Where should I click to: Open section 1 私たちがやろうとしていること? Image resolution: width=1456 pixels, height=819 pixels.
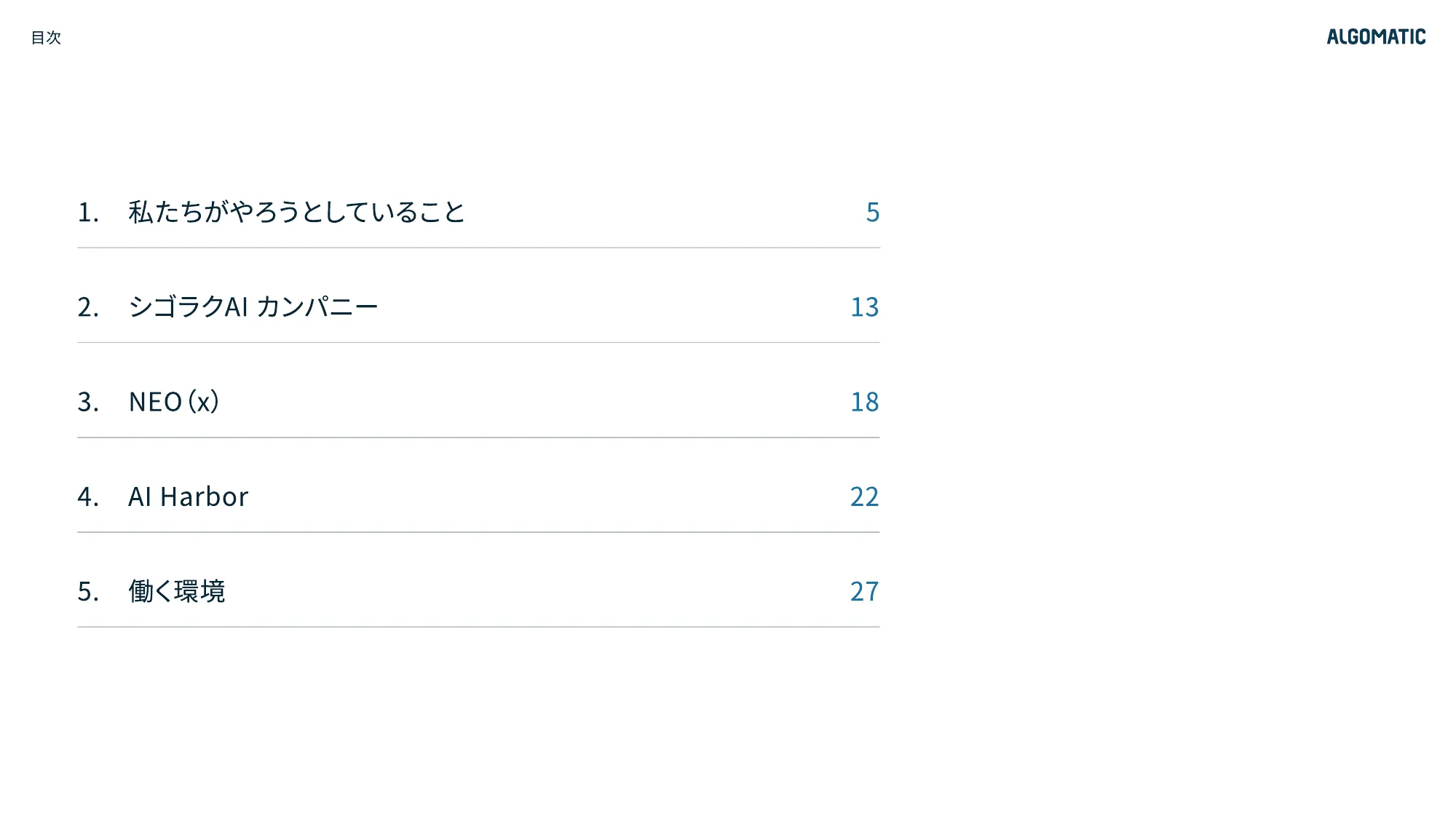(x=296, y=212)
